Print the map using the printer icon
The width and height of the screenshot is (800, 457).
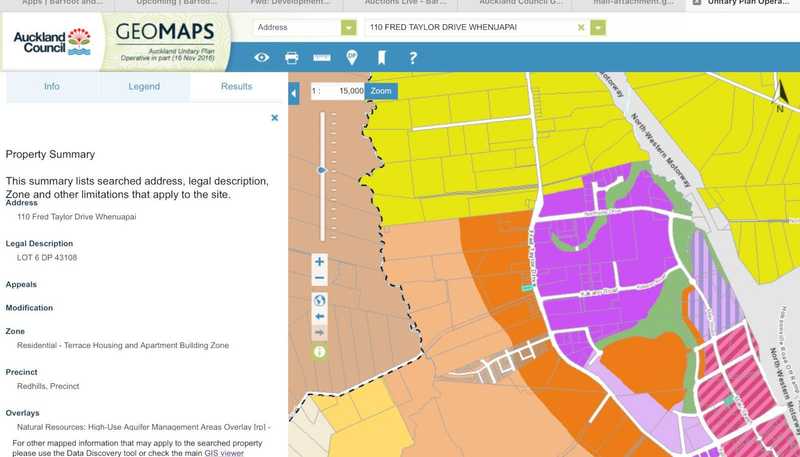tap(292, 58)
